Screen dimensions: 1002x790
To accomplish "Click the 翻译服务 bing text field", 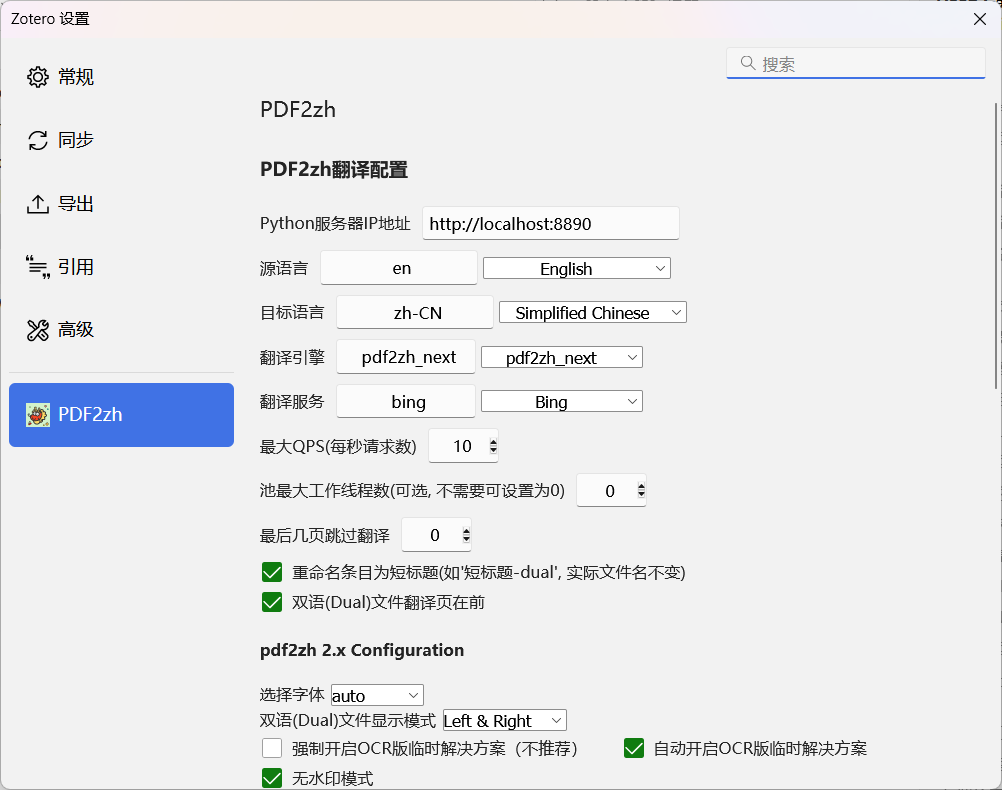I will [x=406, y=401].
